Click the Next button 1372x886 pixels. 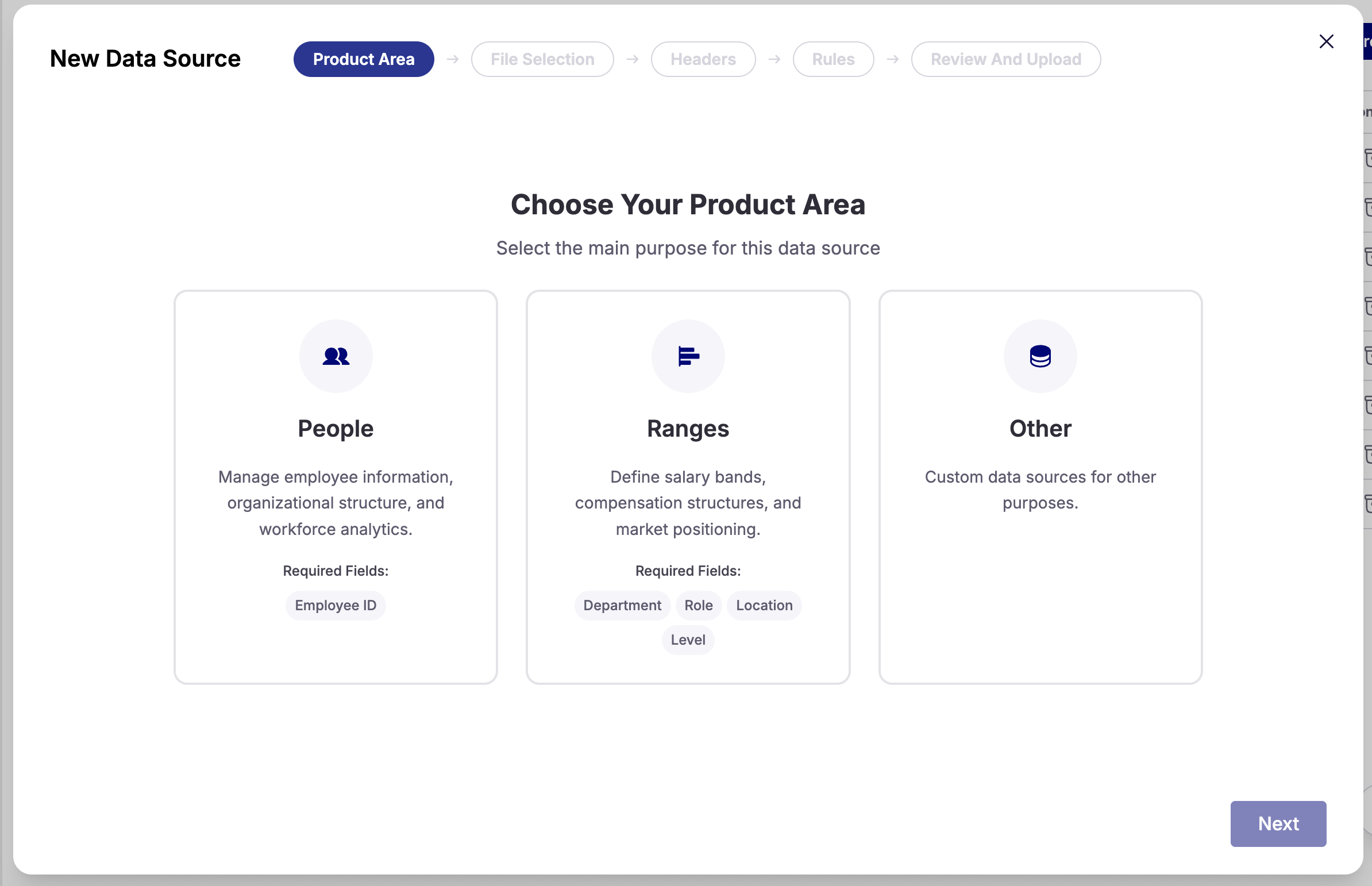pyautogui.click(x=1278, y=823)
